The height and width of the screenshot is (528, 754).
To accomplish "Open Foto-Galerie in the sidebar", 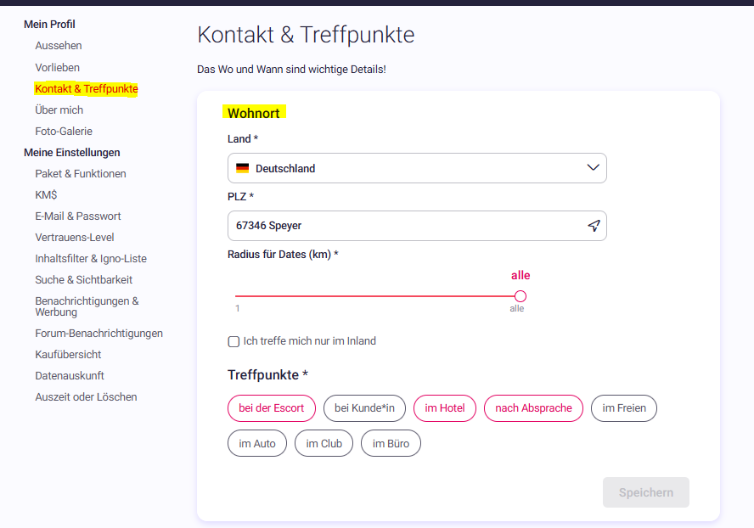I will pyautogui.click(x=63, y=131).
